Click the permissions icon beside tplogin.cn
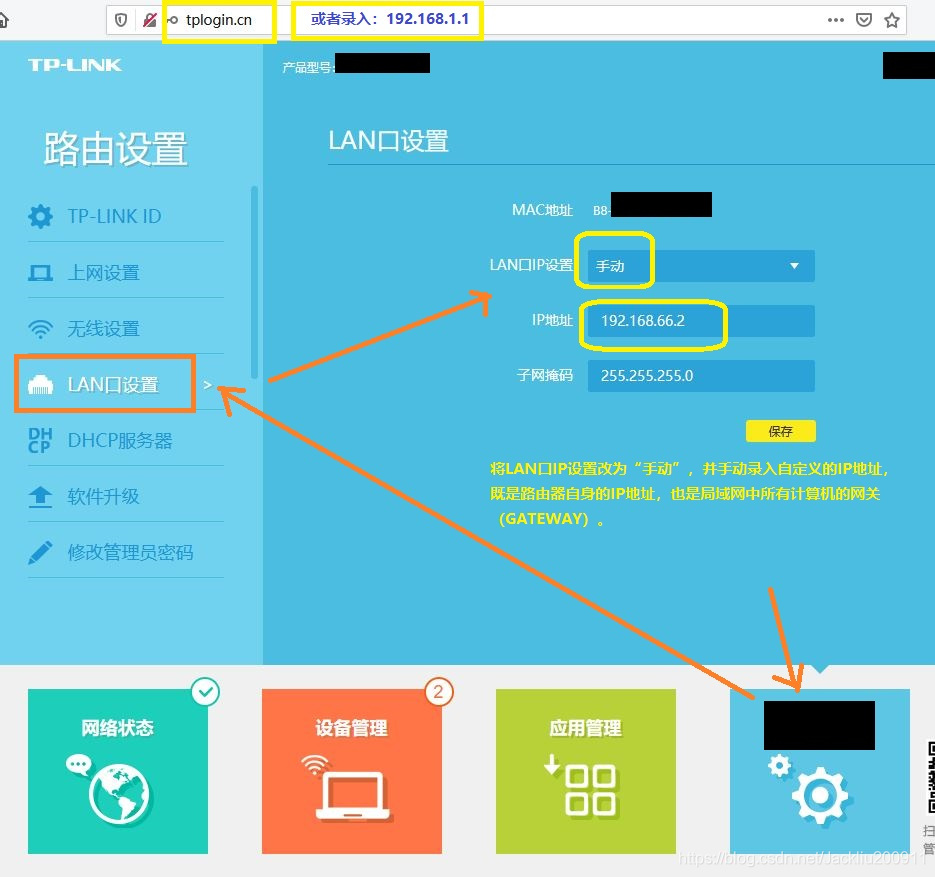 [172, 20]
